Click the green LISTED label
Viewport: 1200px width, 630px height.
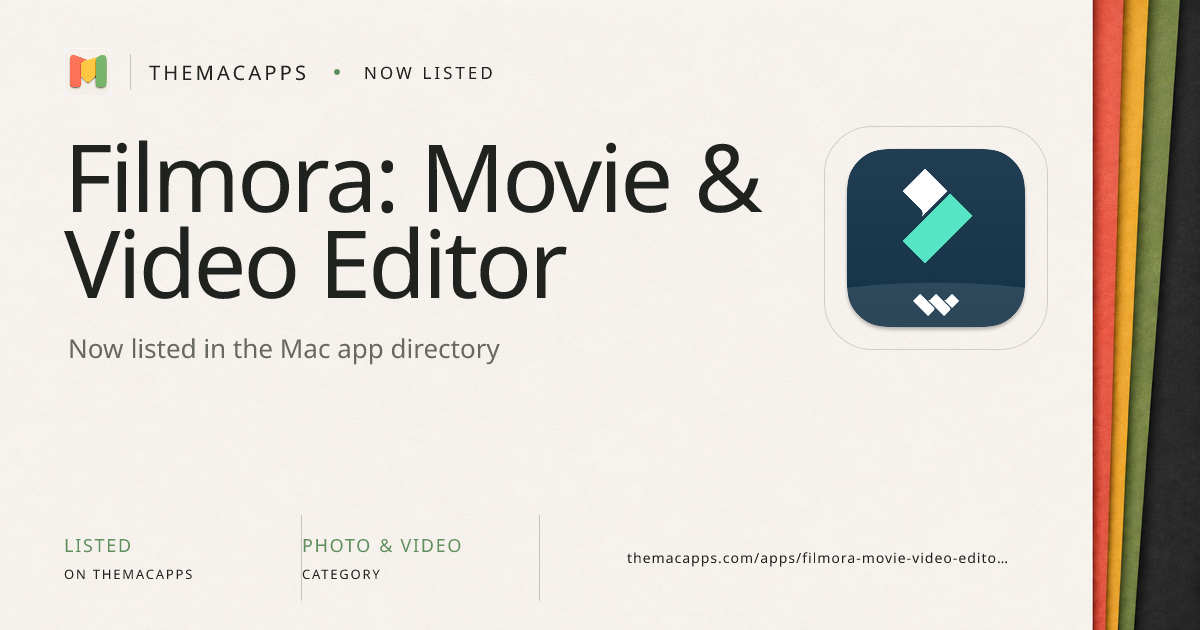(98, 546)
